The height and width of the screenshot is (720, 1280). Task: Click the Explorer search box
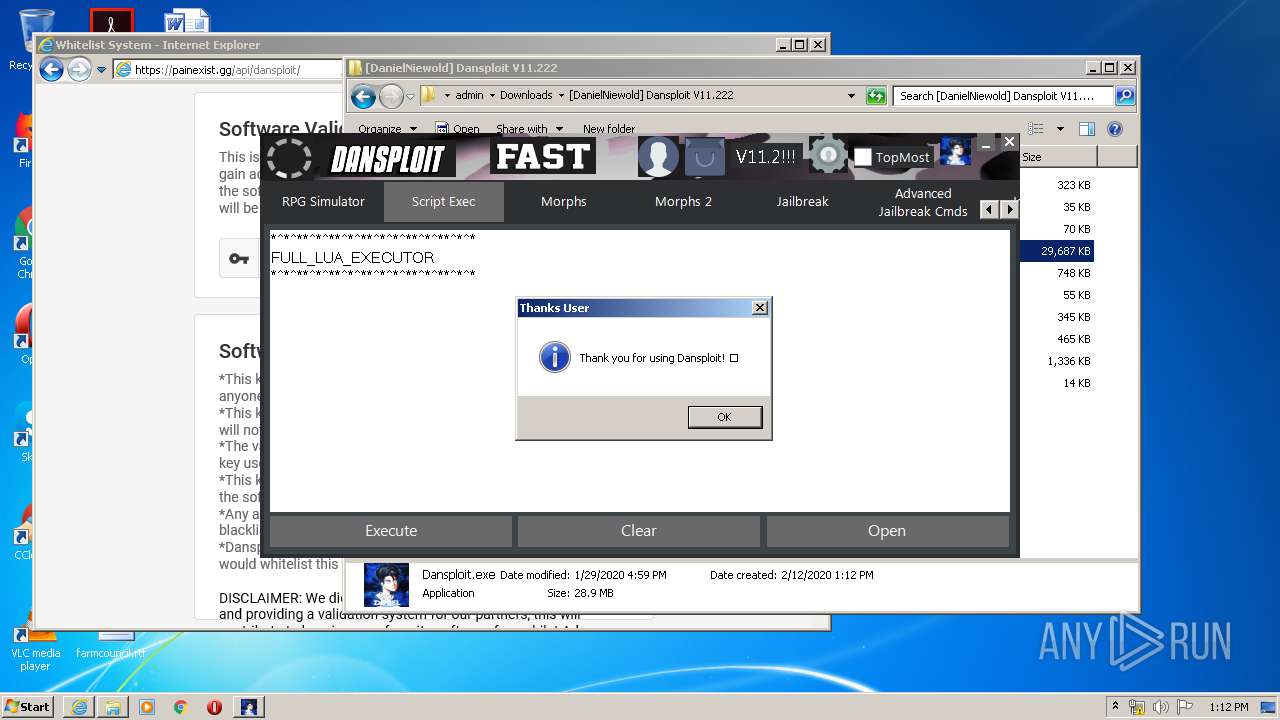tap(1003, 96)
